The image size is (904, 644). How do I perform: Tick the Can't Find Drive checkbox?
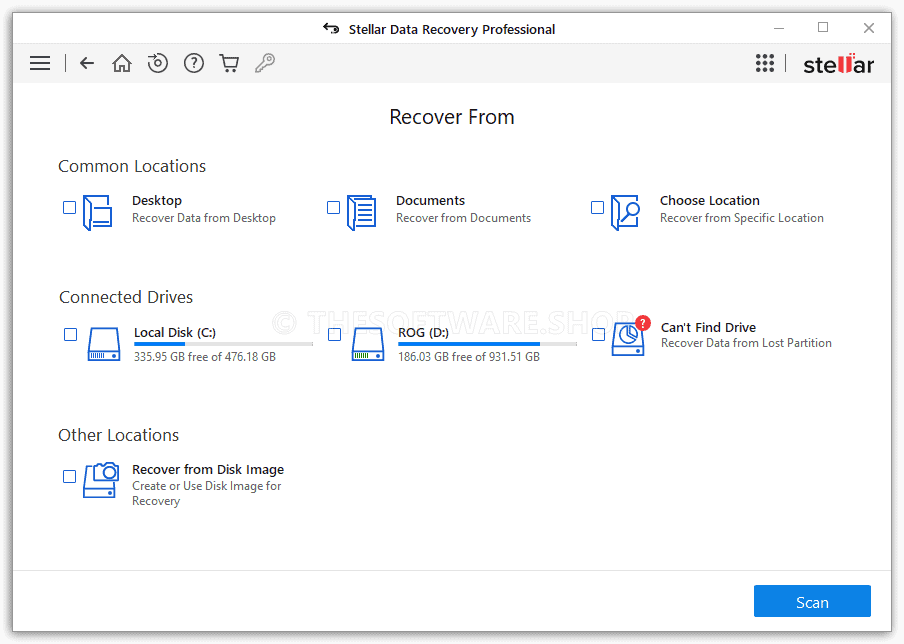[x=598, y=334]
